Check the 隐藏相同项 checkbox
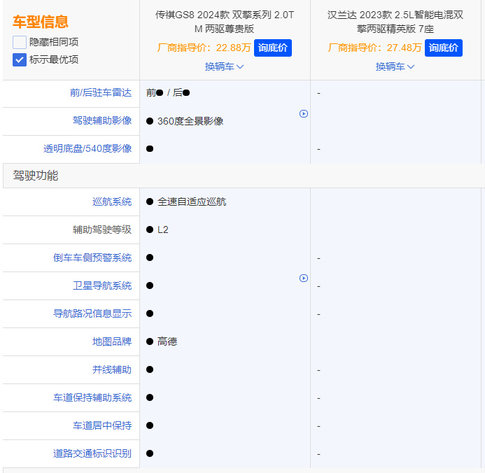485x473 pixels. pyautogui.click(x=19, y=42)
